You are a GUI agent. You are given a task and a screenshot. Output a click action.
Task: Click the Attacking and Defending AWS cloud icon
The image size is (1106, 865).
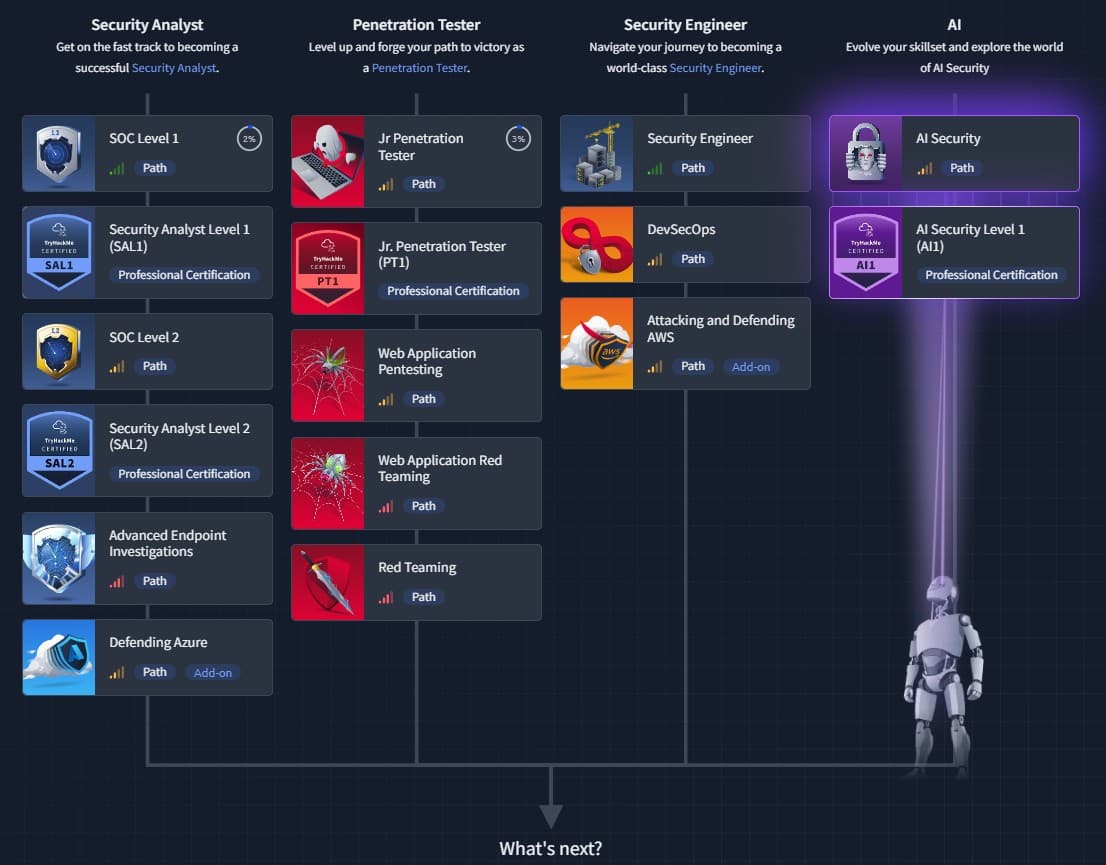(x=597, y=344)
